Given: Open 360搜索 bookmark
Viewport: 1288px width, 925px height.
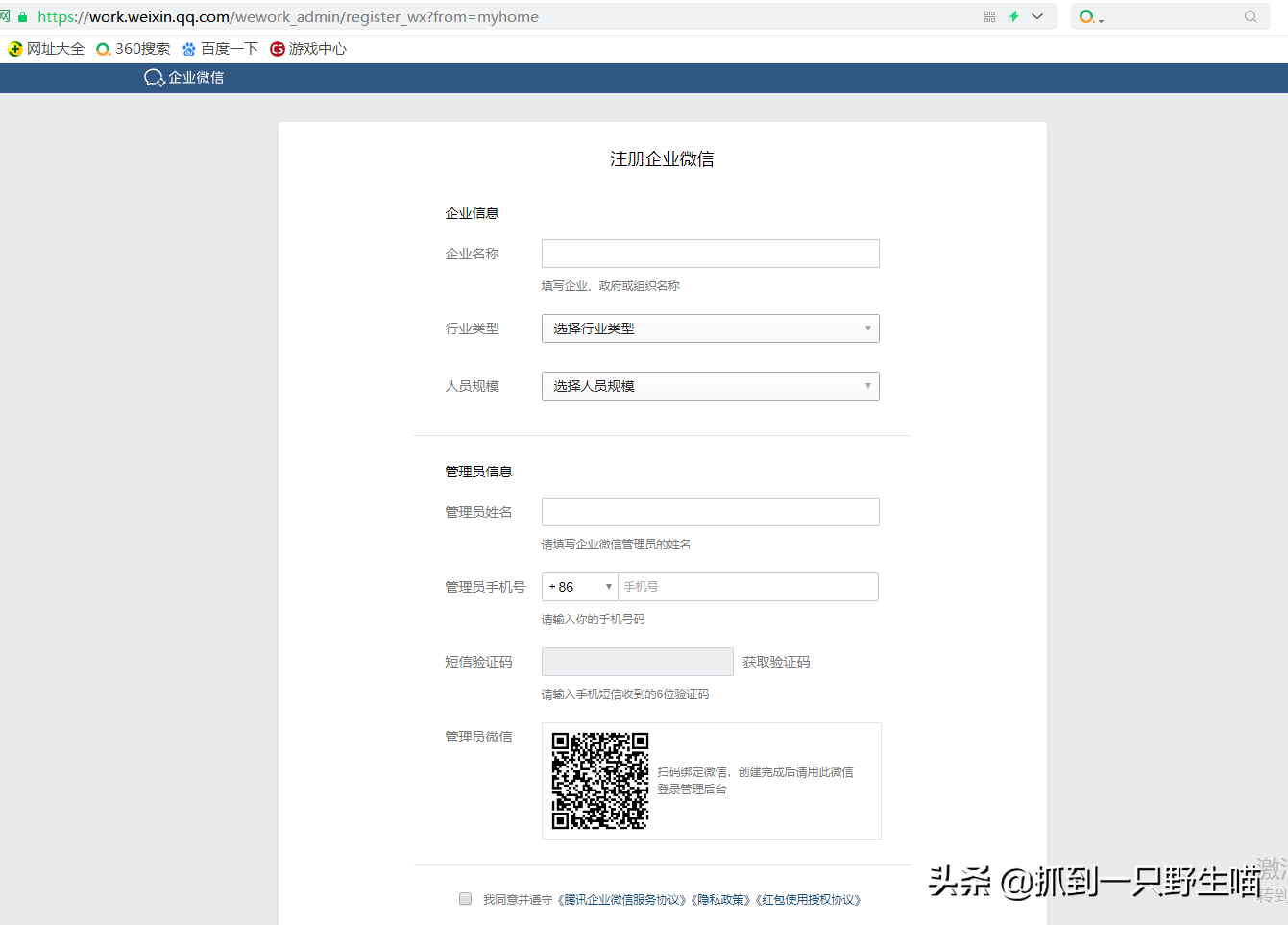Looking at the screenshot, I should pyautogui.click(x=134, y=49).
